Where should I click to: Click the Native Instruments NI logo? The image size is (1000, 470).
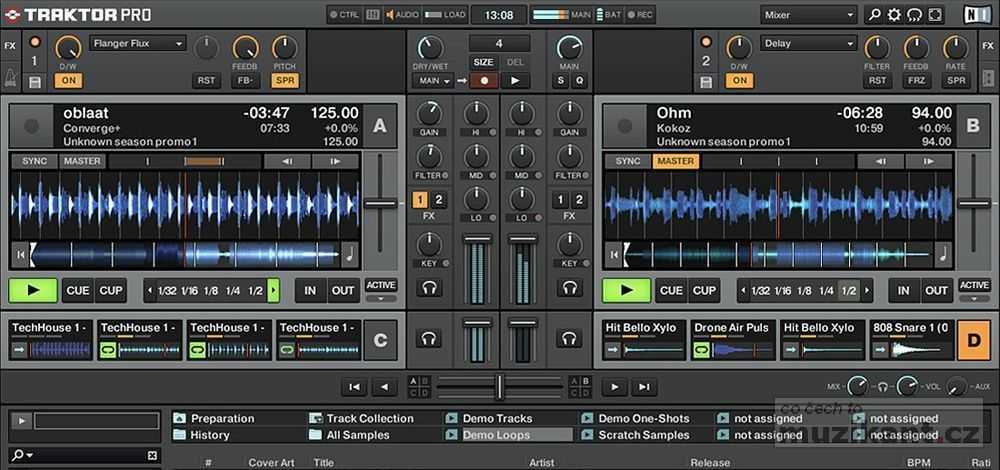(978, 14)
